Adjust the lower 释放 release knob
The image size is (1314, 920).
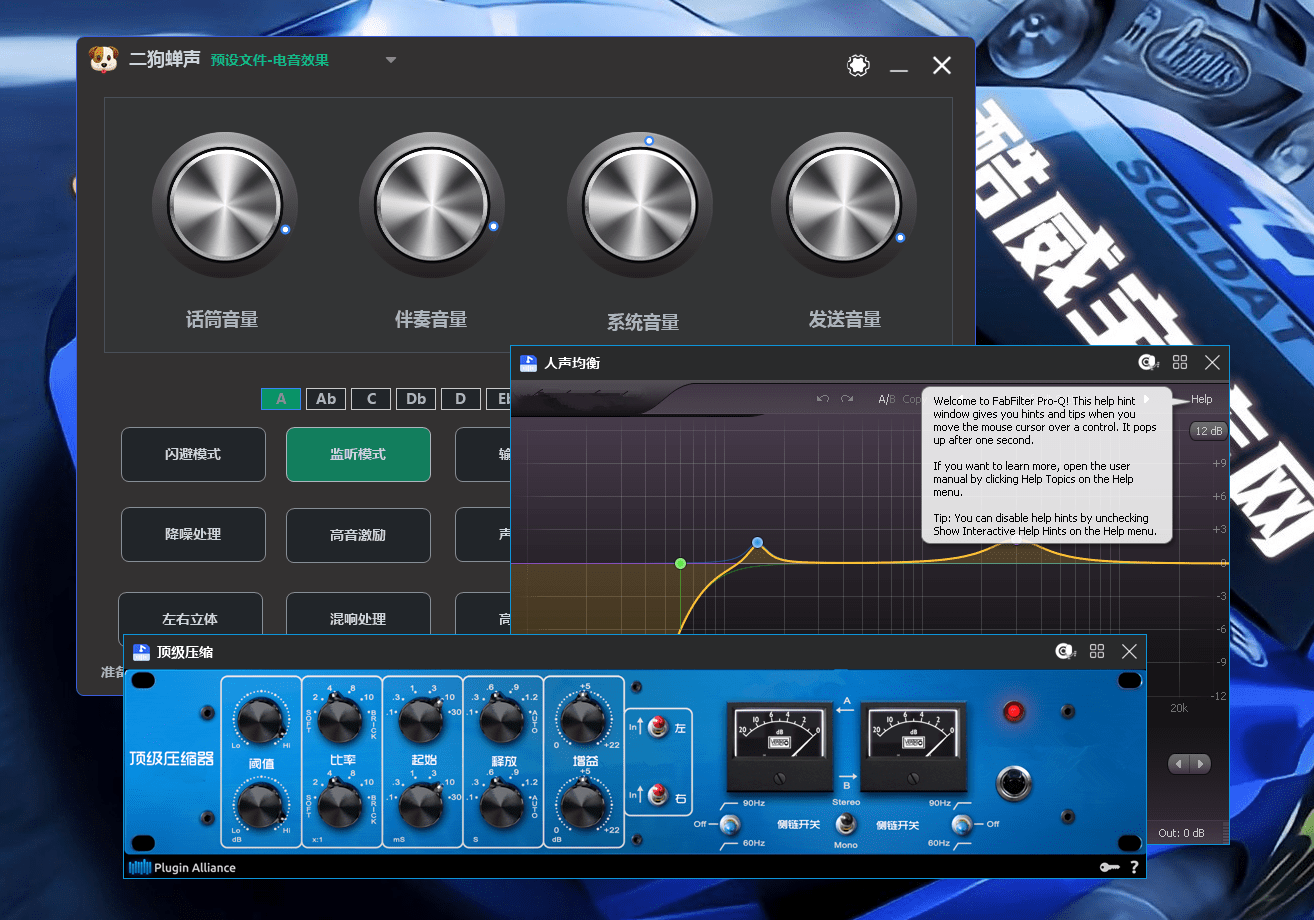[502, 805]
